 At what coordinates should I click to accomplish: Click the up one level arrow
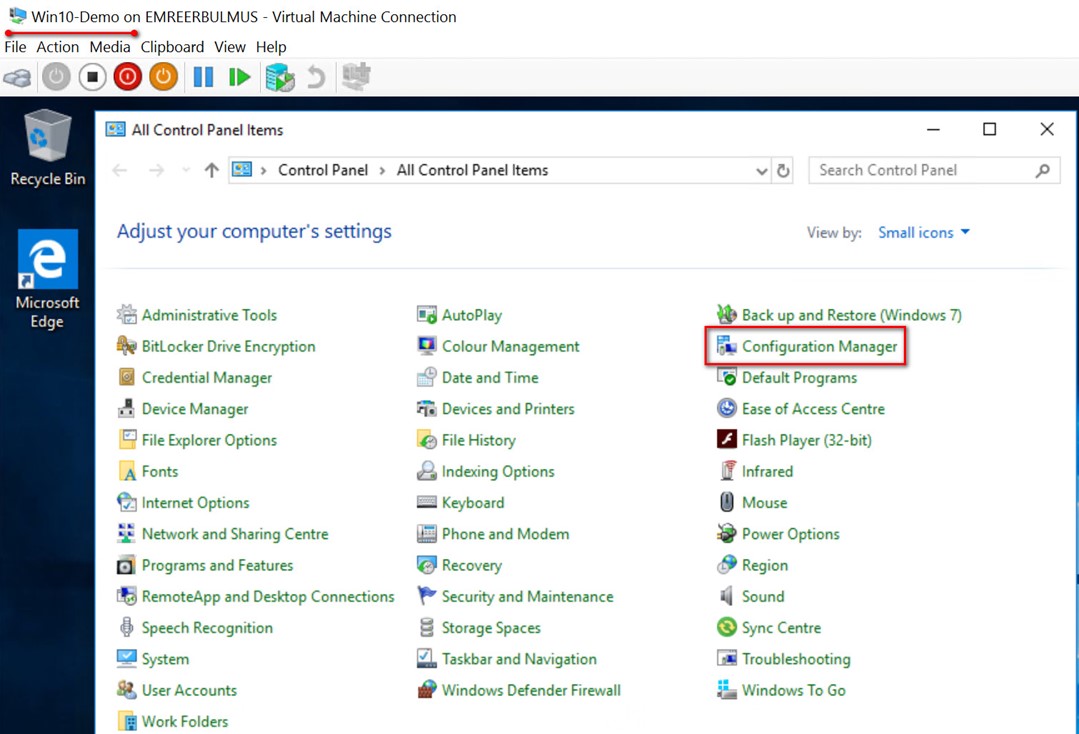211,170
